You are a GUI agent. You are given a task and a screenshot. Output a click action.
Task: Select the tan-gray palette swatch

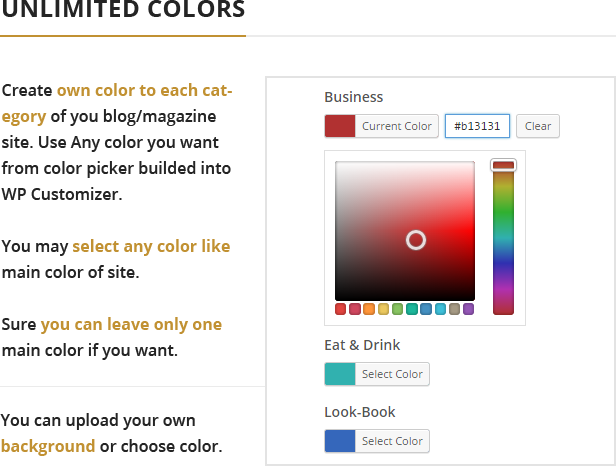[454, 309]
